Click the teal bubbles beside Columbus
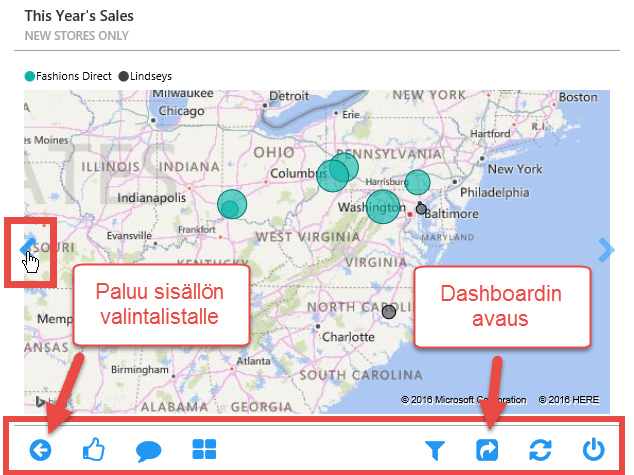Viewport: 634px width, 475px height. coord(337,172)
